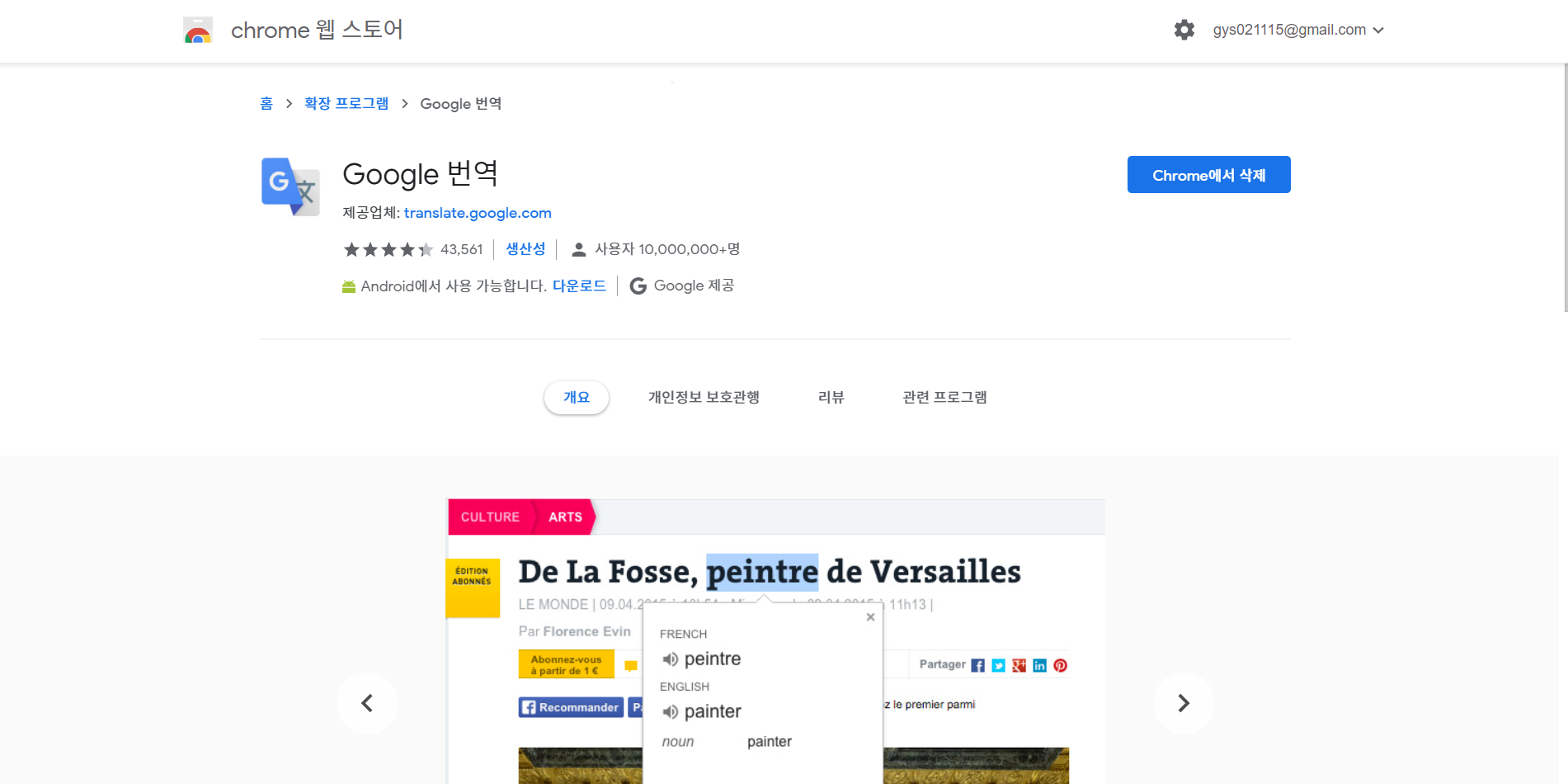1568x784 pixels.
Task: Click the 사용자 10,000,000+명 text
Action: [667, 249]
